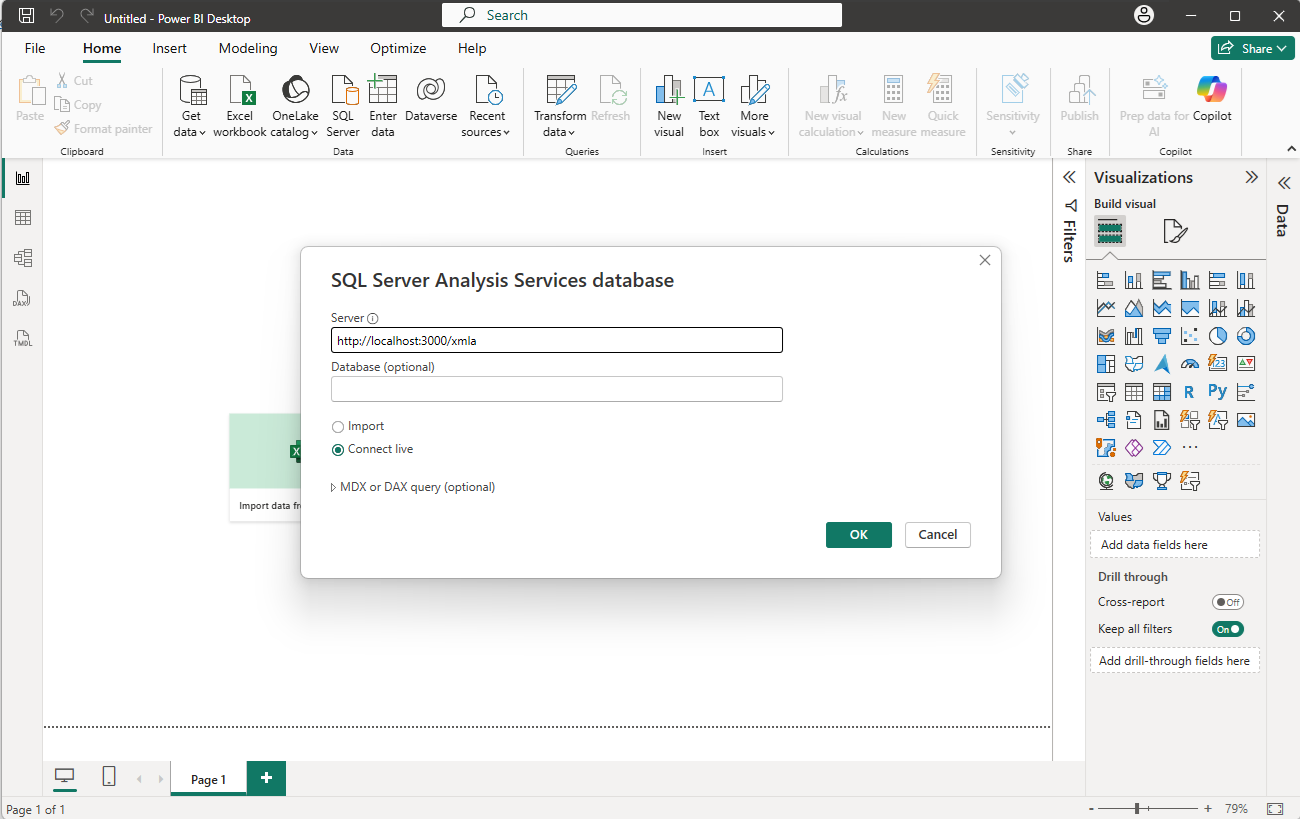Open Model view icon in sidebar
Screen dimensions: 1300x819
pyautogui.click(x=22, y=258)
